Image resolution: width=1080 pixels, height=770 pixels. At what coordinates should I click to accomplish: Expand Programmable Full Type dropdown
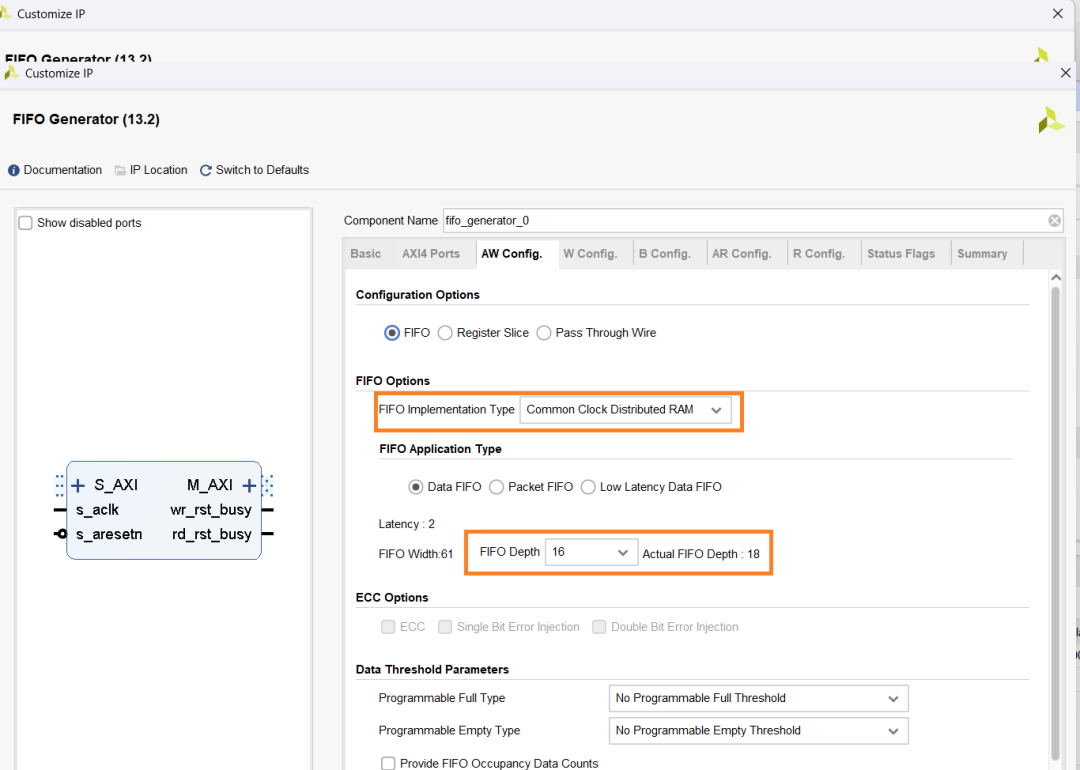pos(758,698)
